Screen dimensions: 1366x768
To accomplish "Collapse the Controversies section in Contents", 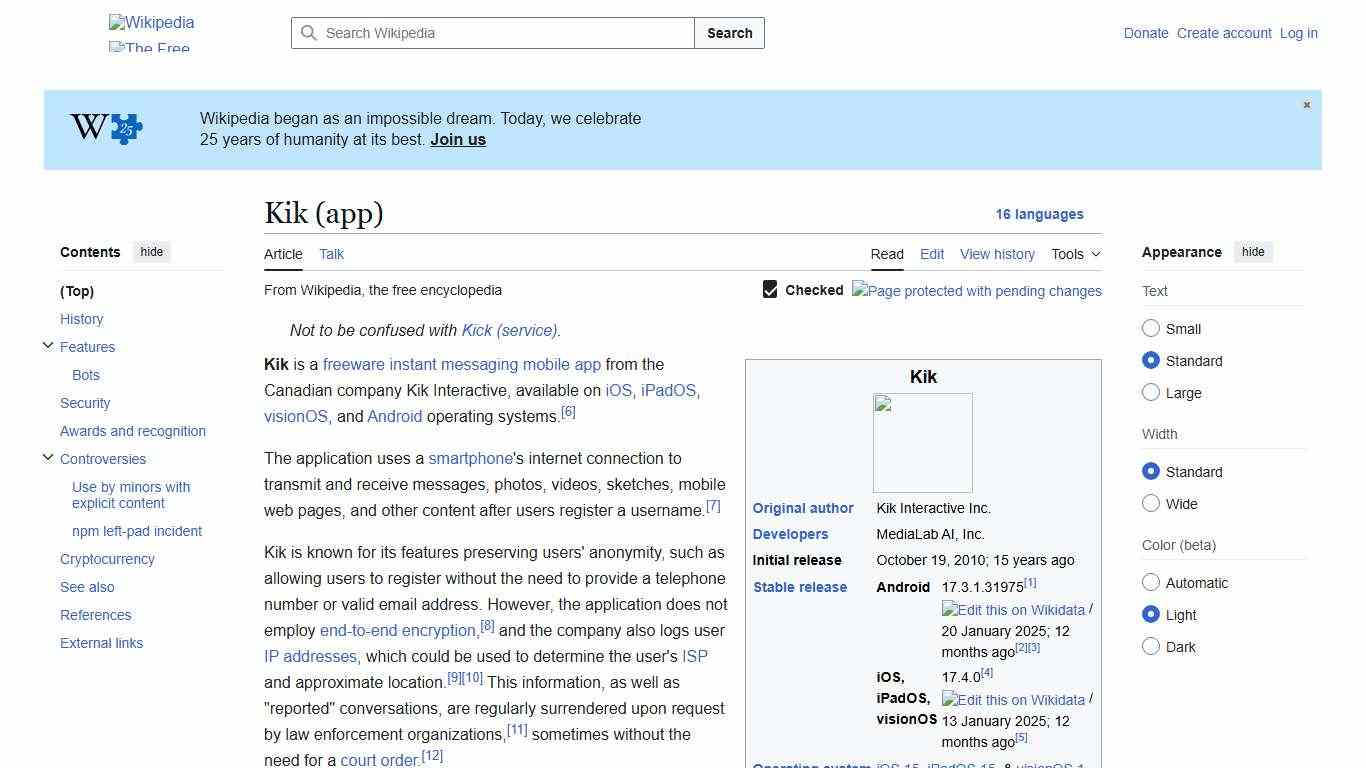I will (48, 457).
